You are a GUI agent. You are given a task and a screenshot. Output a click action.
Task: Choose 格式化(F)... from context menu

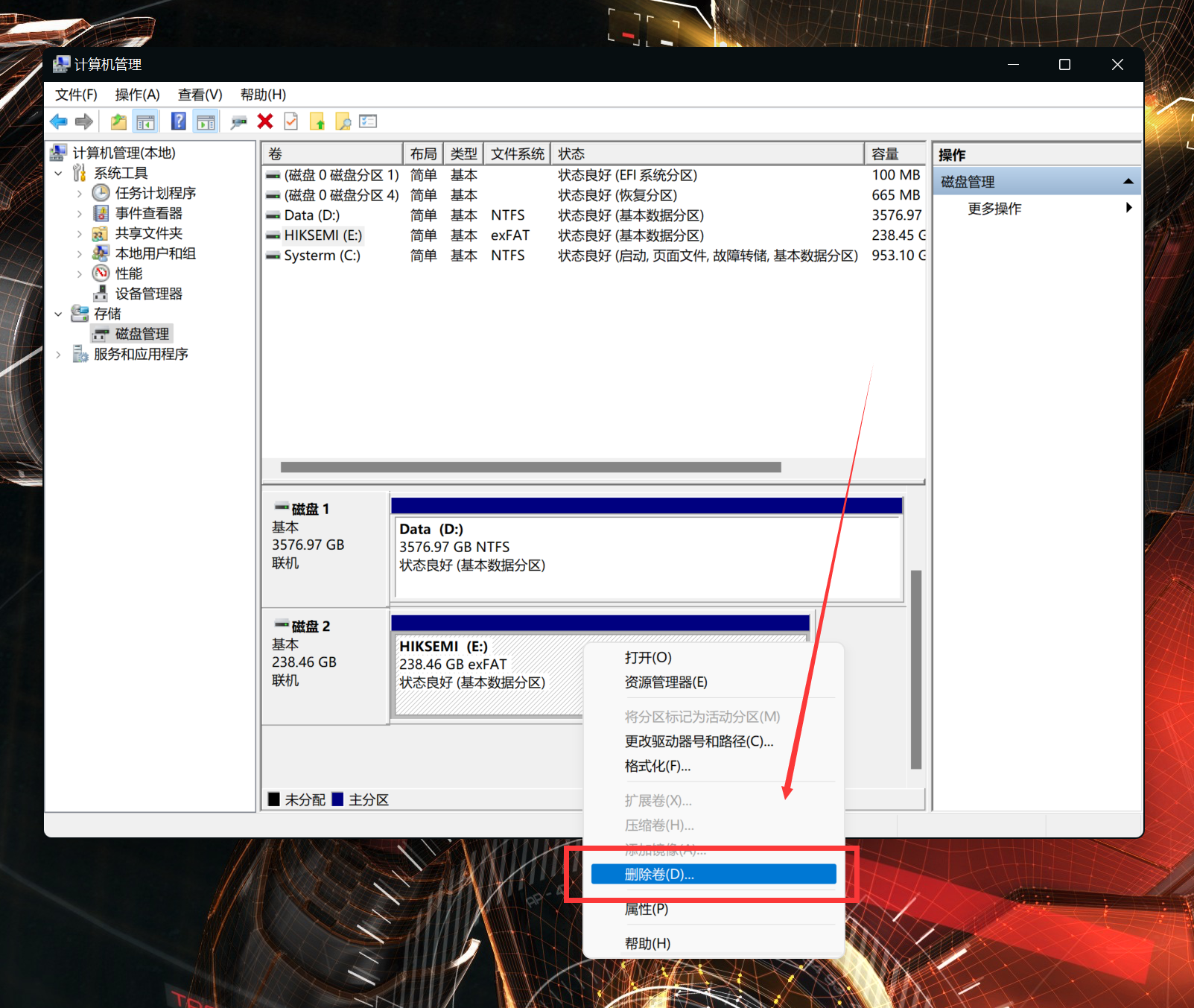click(x=658, y=766)
